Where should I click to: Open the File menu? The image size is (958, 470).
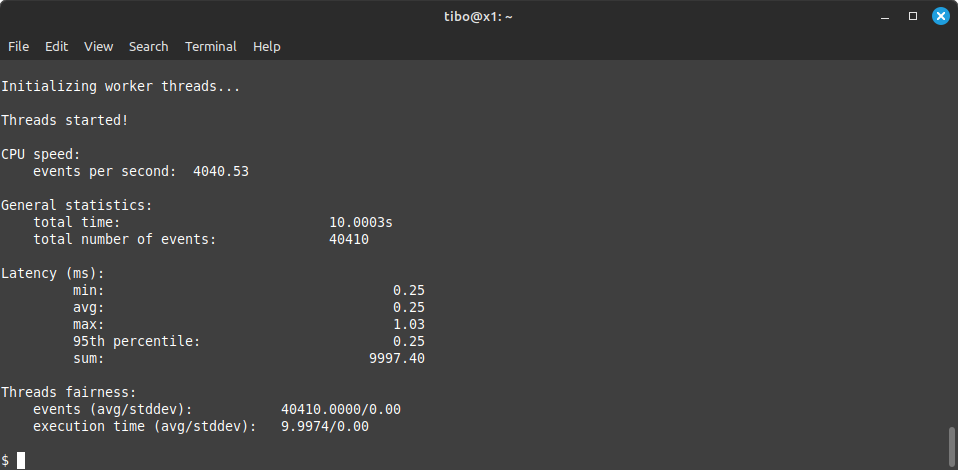tap(18, 46)
